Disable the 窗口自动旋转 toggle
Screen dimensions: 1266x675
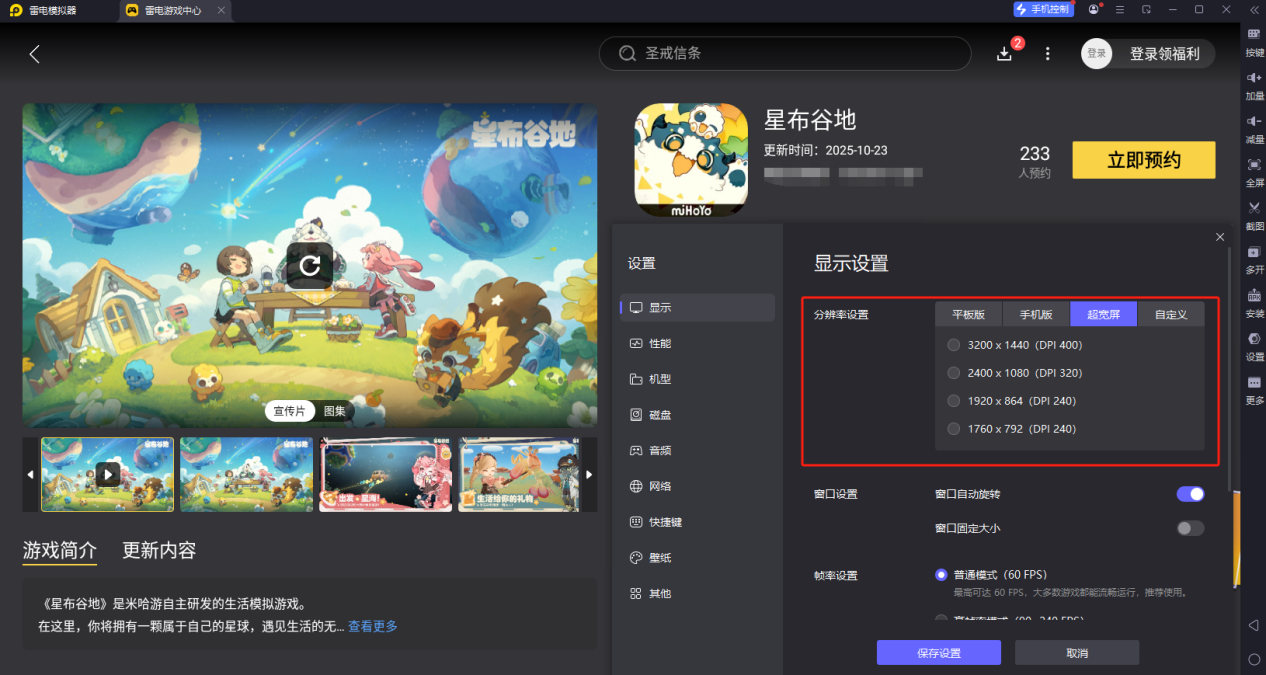[1190, 493]
